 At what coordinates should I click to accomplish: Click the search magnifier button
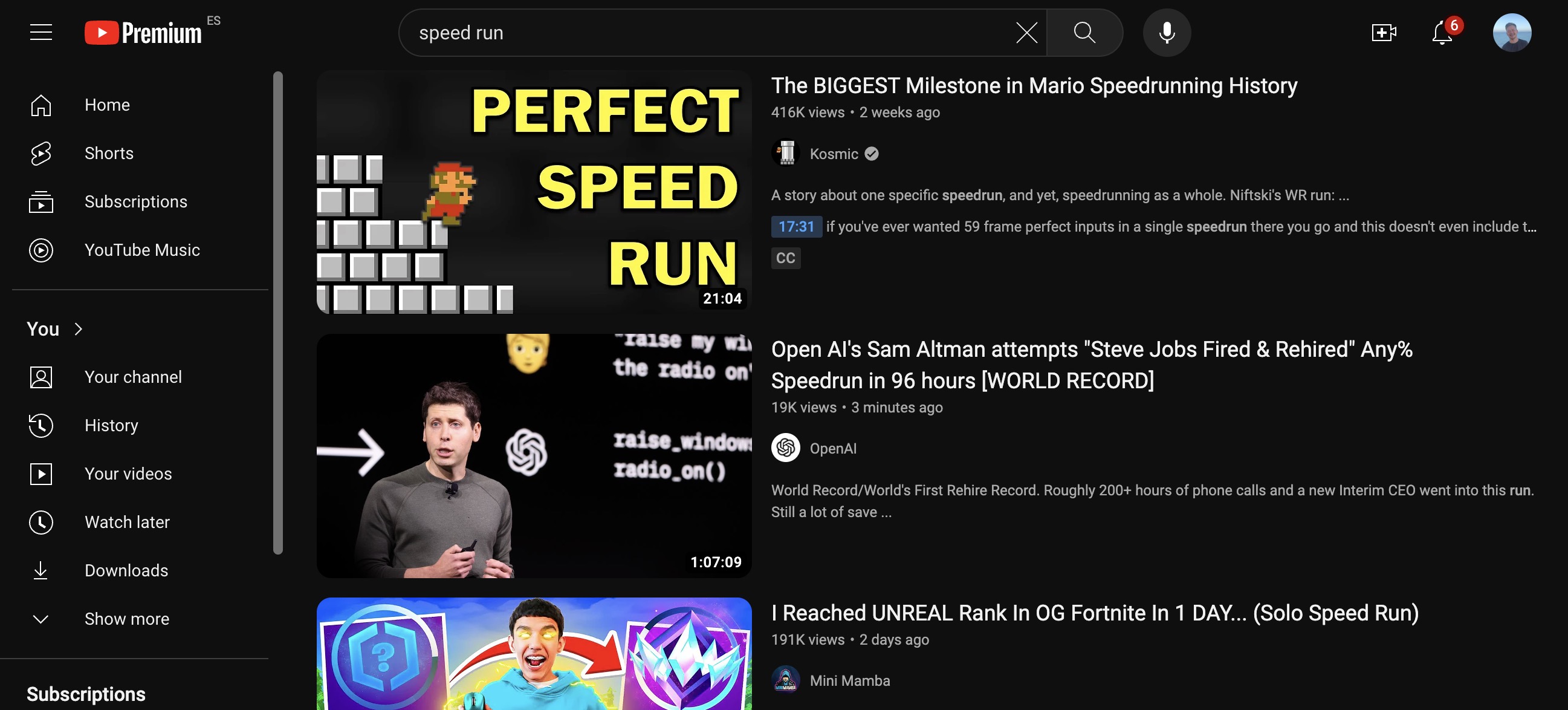click(x=1085, y=32)
